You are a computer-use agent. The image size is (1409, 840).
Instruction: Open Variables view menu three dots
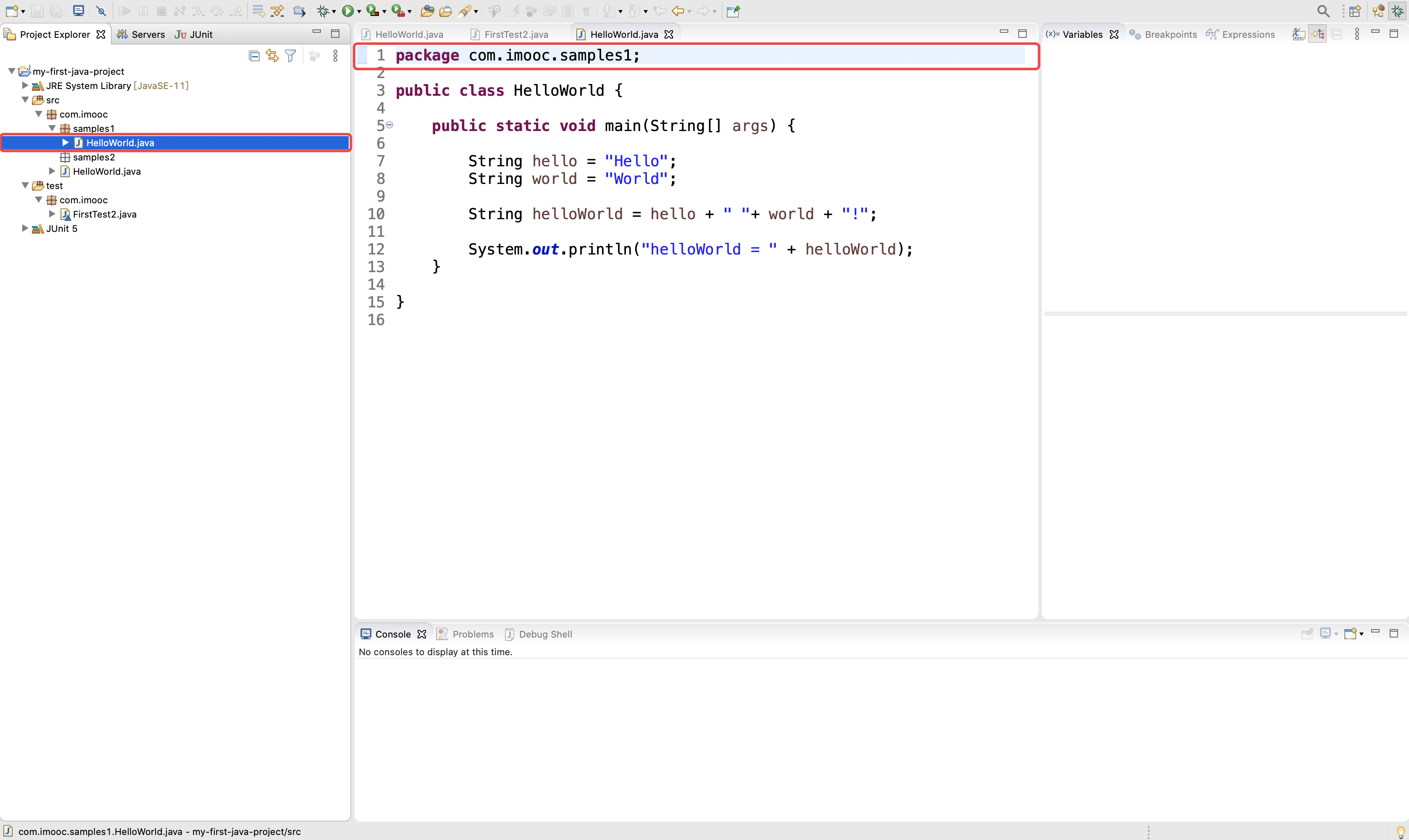click(1357, 34)
